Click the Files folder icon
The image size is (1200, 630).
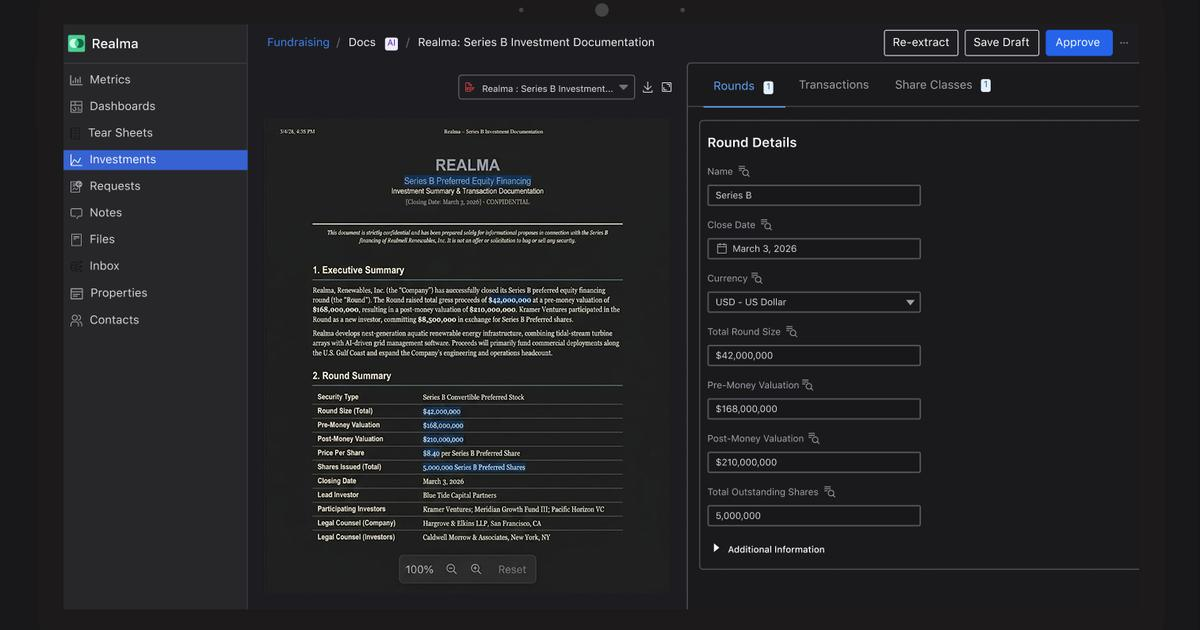click(x=76, y=240)
